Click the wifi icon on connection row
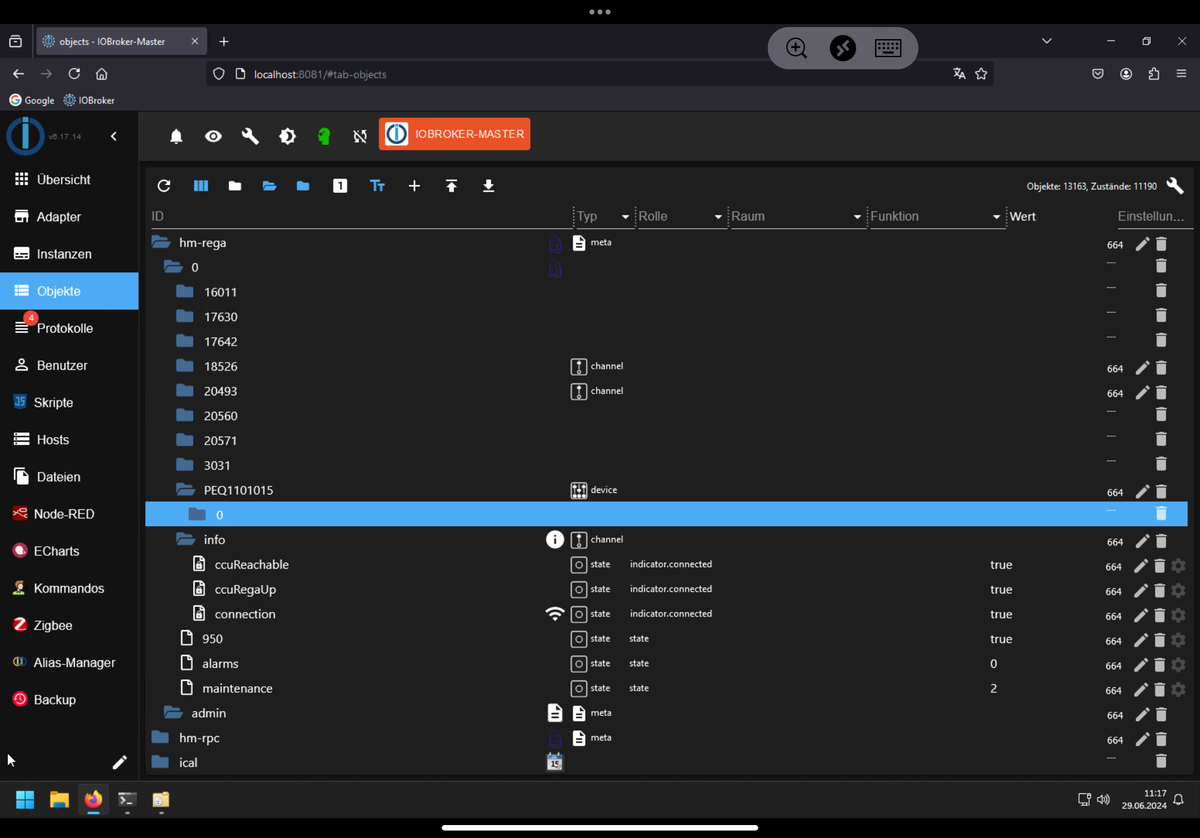1200x838 pixels. coord(555,614)
